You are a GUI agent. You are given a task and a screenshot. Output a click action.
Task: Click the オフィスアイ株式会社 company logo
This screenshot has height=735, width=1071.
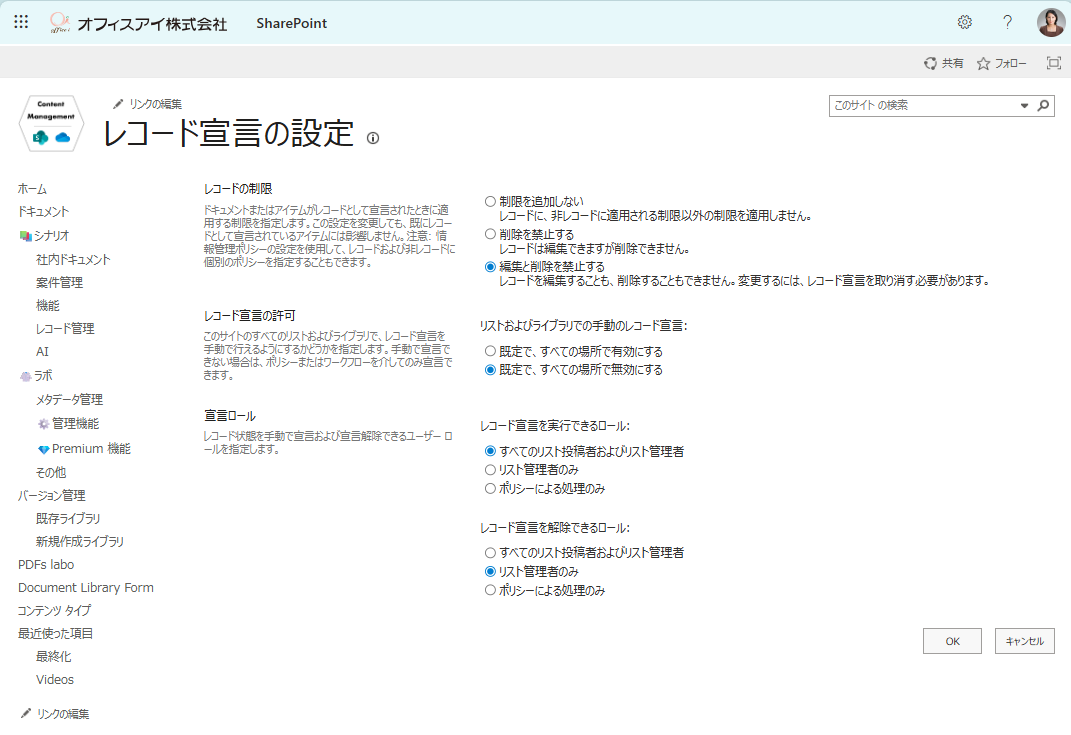tap(139, 23)
